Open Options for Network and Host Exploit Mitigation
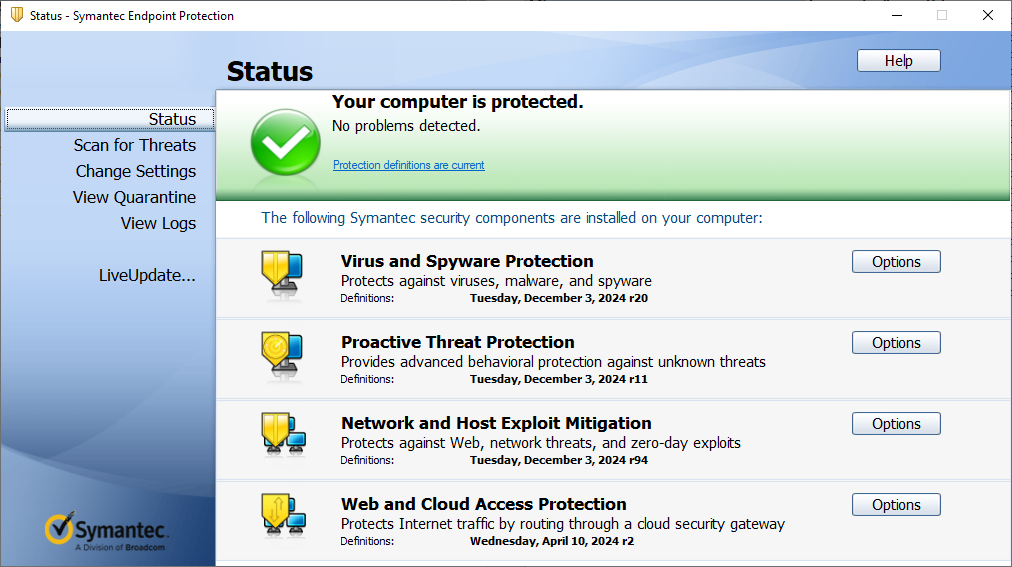1012x567 pixels. tap(896, 424)
